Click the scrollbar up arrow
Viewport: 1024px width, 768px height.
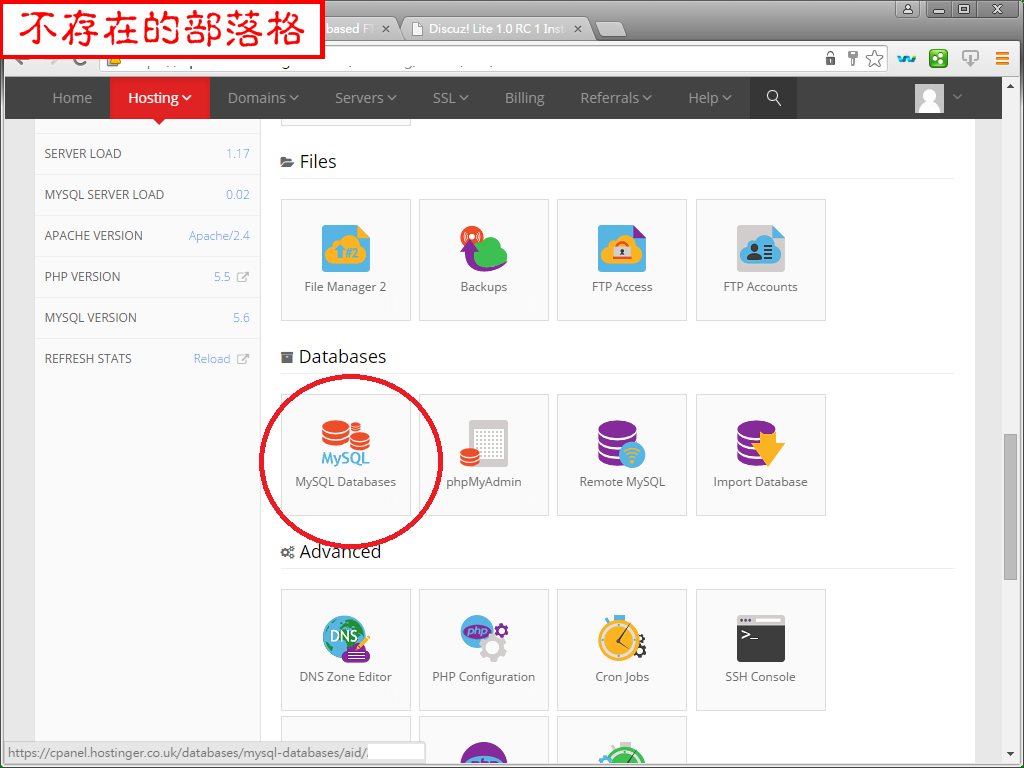pos(1010,86)
